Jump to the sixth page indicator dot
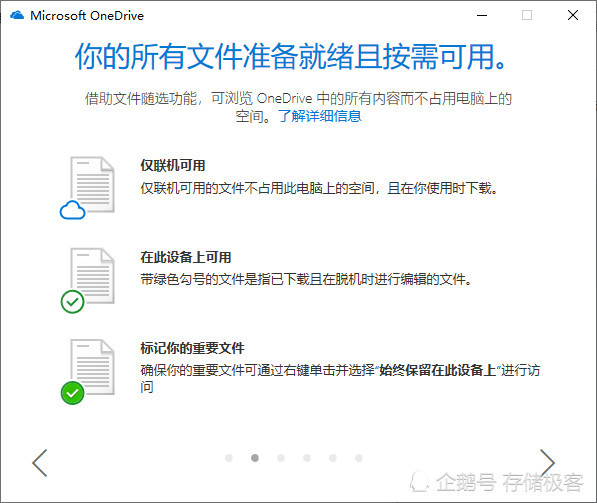This screenshot has height=503, width=597. (359, 458)
